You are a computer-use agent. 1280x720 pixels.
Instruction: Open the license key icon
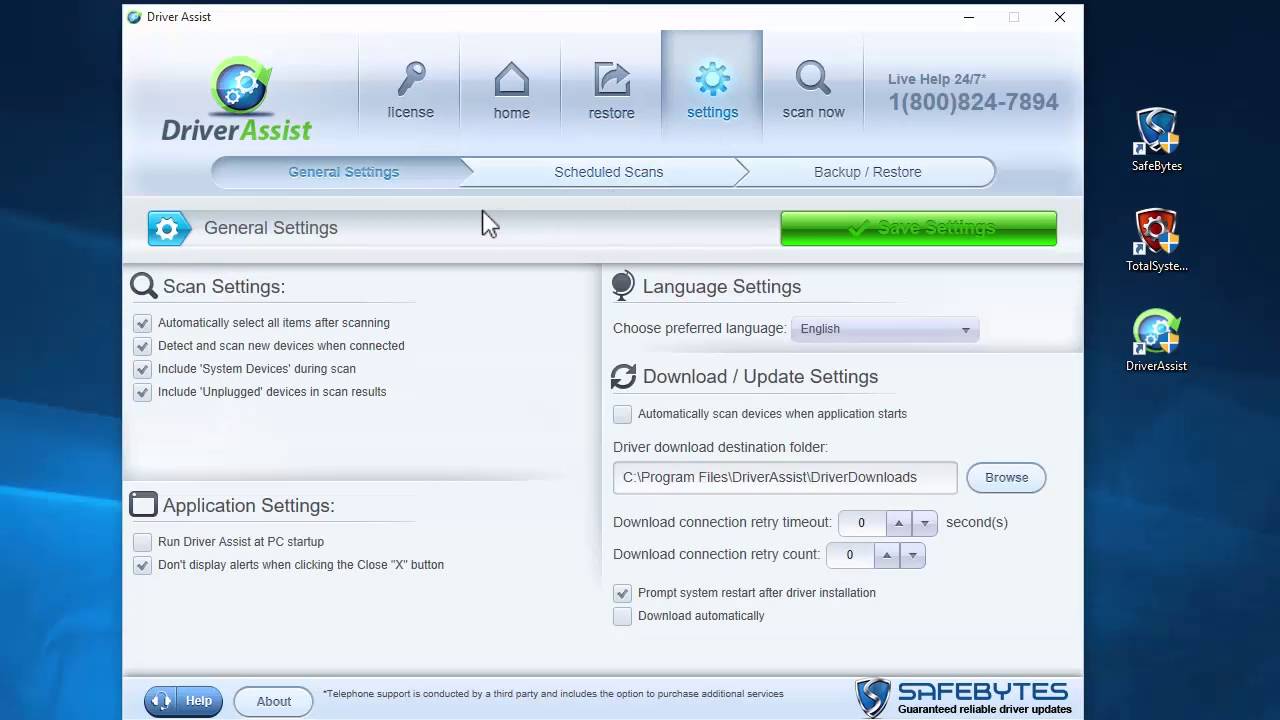[x=411, y=79]
